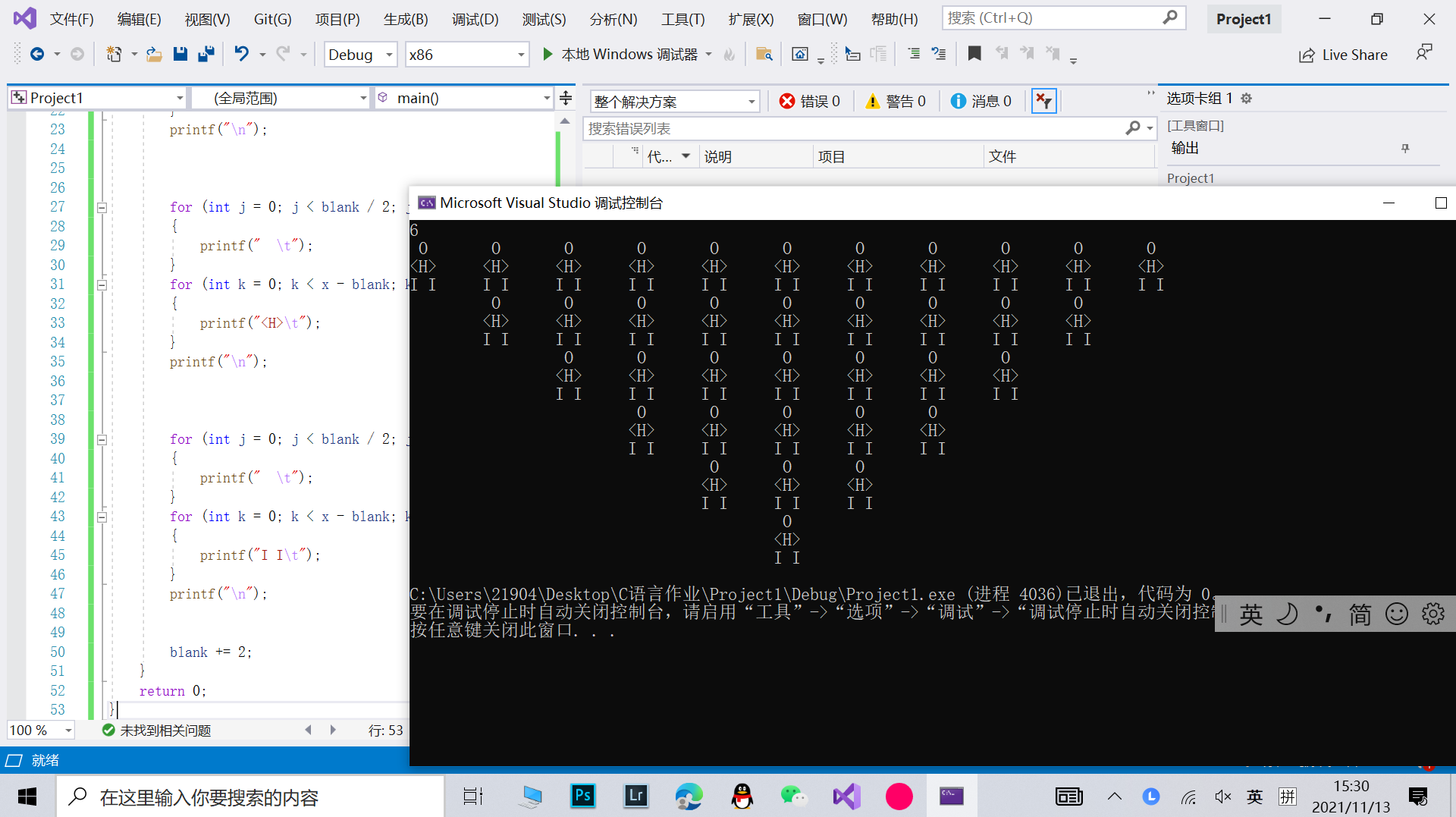Image resolution: width=1456 pixels, height=817 pixels.
Task: Click the split editor icon beside main()
Action: click(x=566, y=98)
